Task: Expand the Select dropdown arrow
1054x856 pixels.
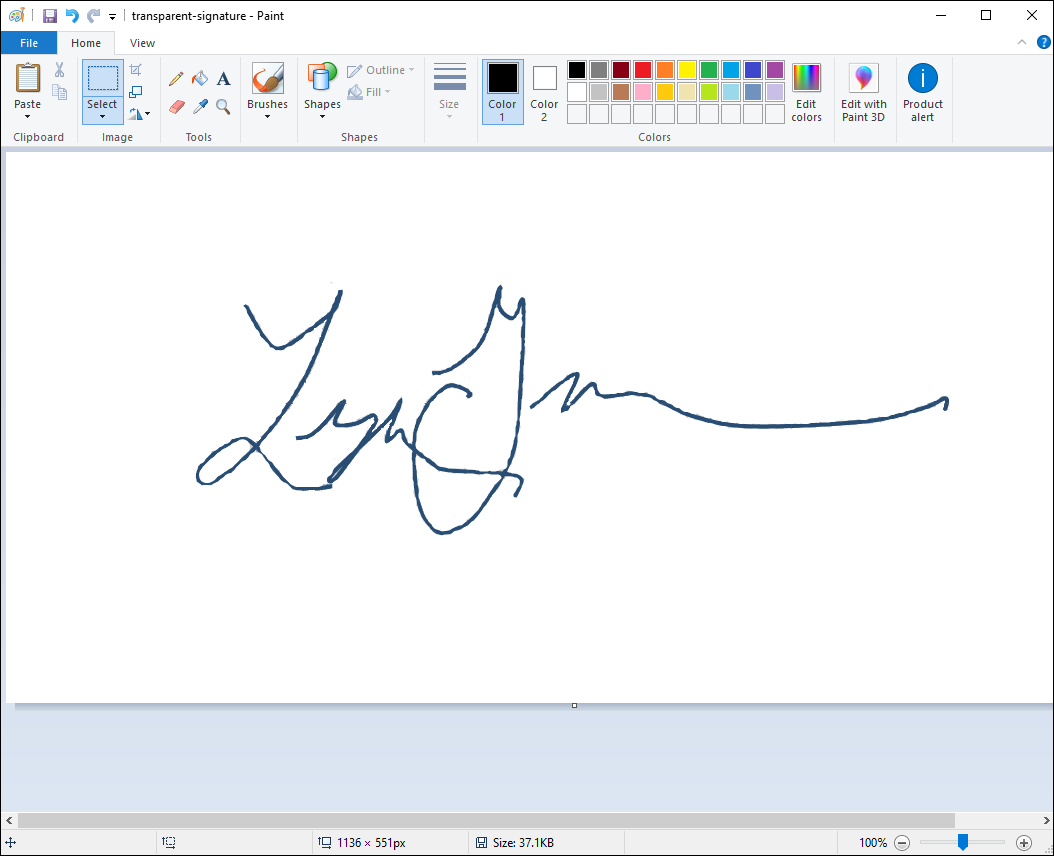Action: (102, 117)
